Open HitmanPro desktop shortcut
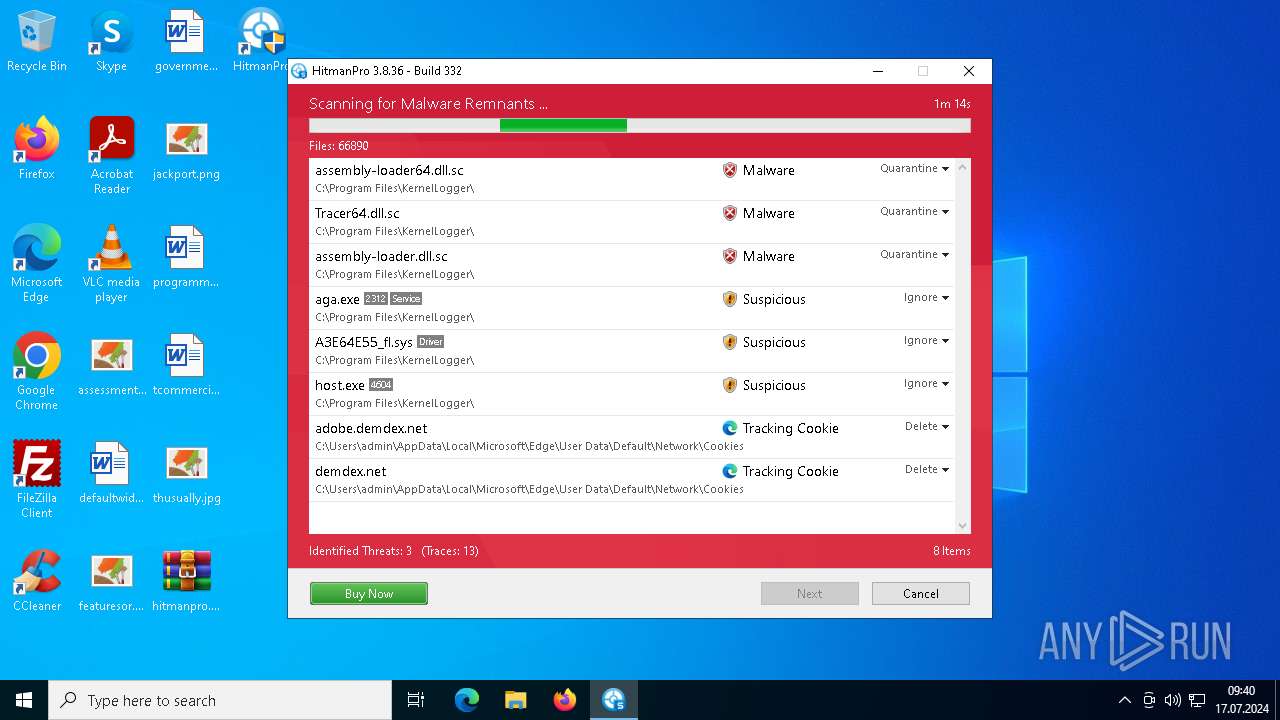The width and height of the screenshot is (1280, 720). [x=261, y=41]
